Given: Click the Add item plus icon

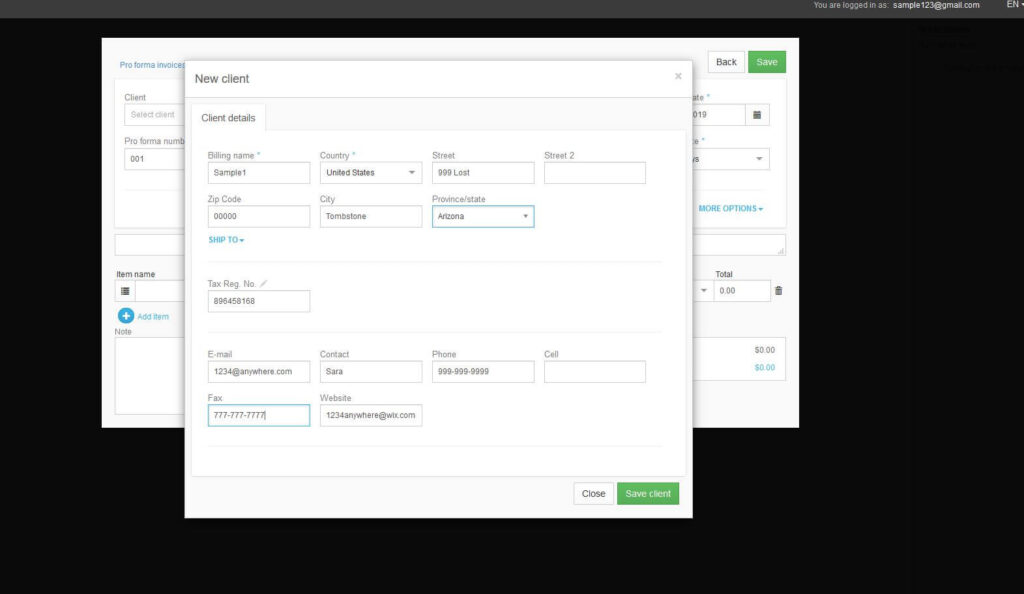Looking at the screenshot, I should pyautogui.click(x=126, y=316).
